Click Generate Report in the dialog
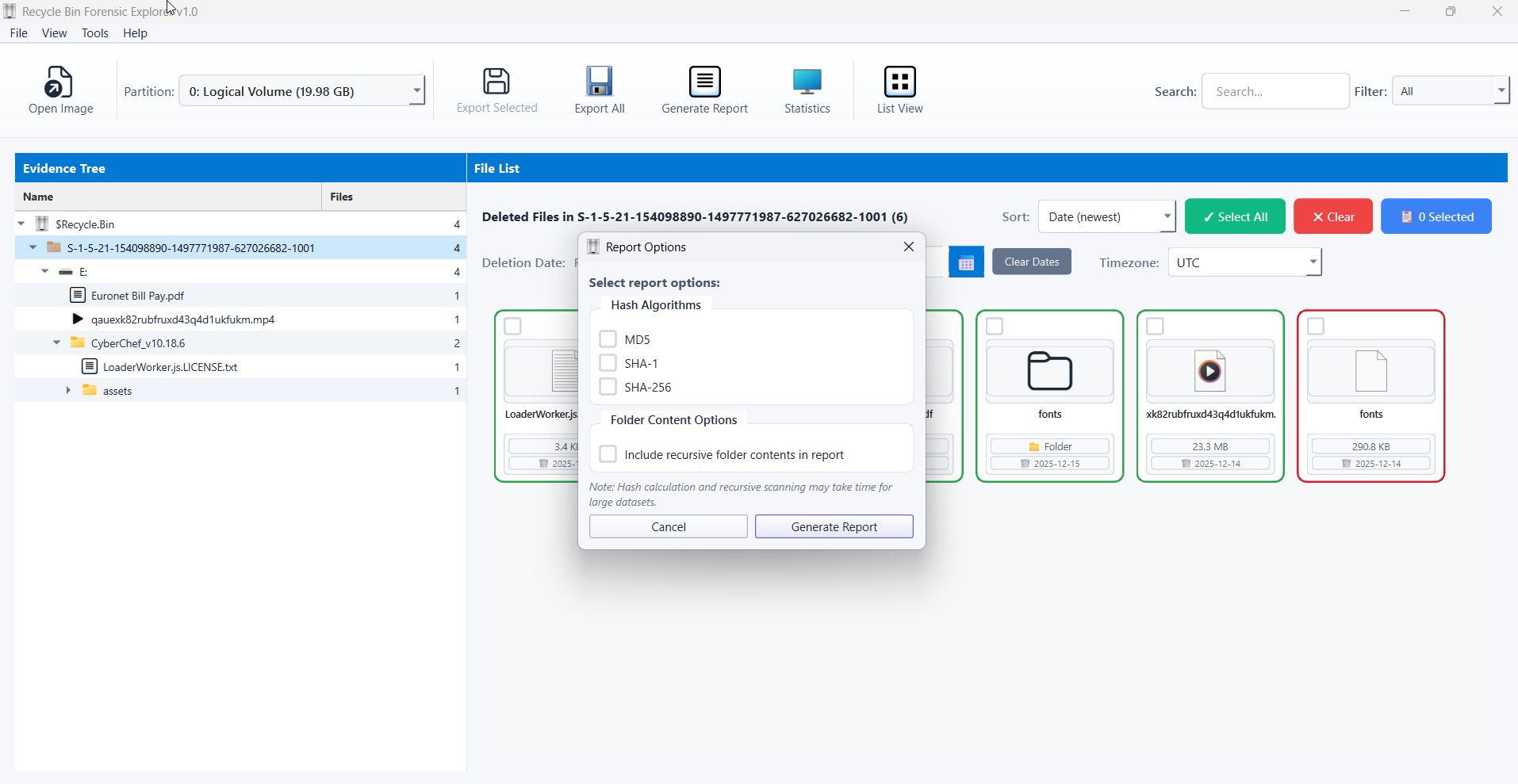 point(834,526)
